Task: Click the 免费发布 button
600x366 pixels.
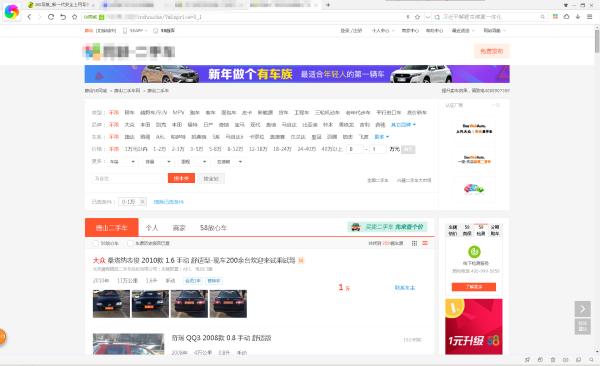Action: (492, 51)
